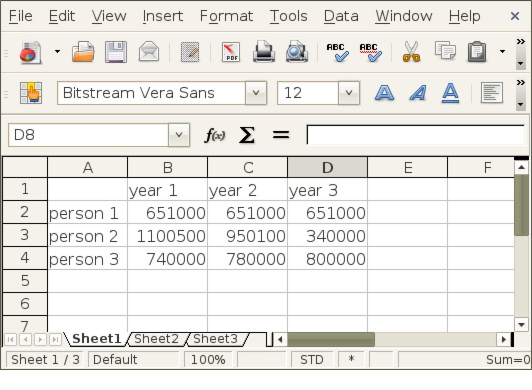532x390 pixels.
Task: Select cell containing 800000
Action: [x=328, y=259]
